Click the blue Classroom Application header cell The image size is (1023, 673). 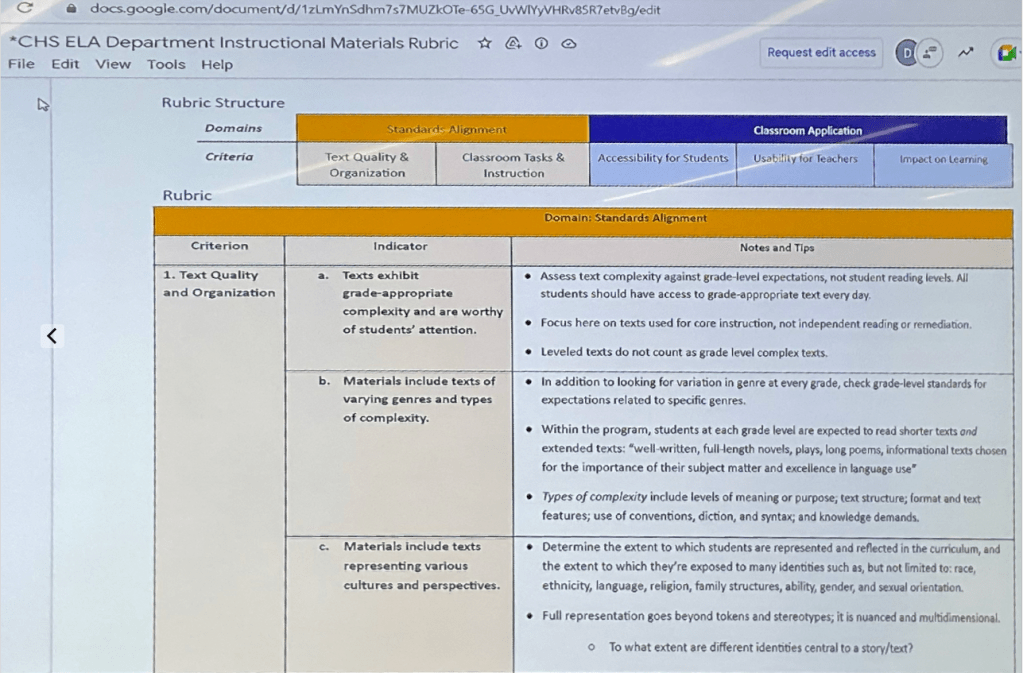point(798,130)
